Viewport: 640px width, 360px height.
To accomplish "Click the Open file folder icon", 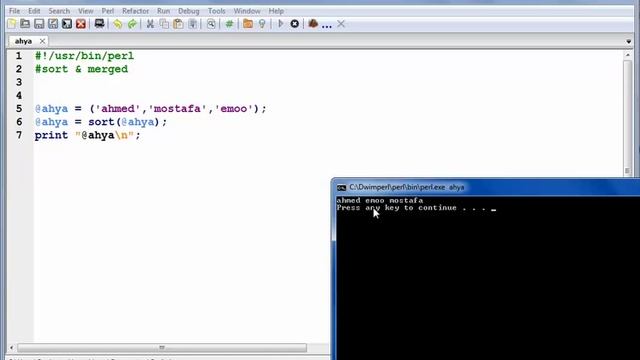I will click(25, 24).
